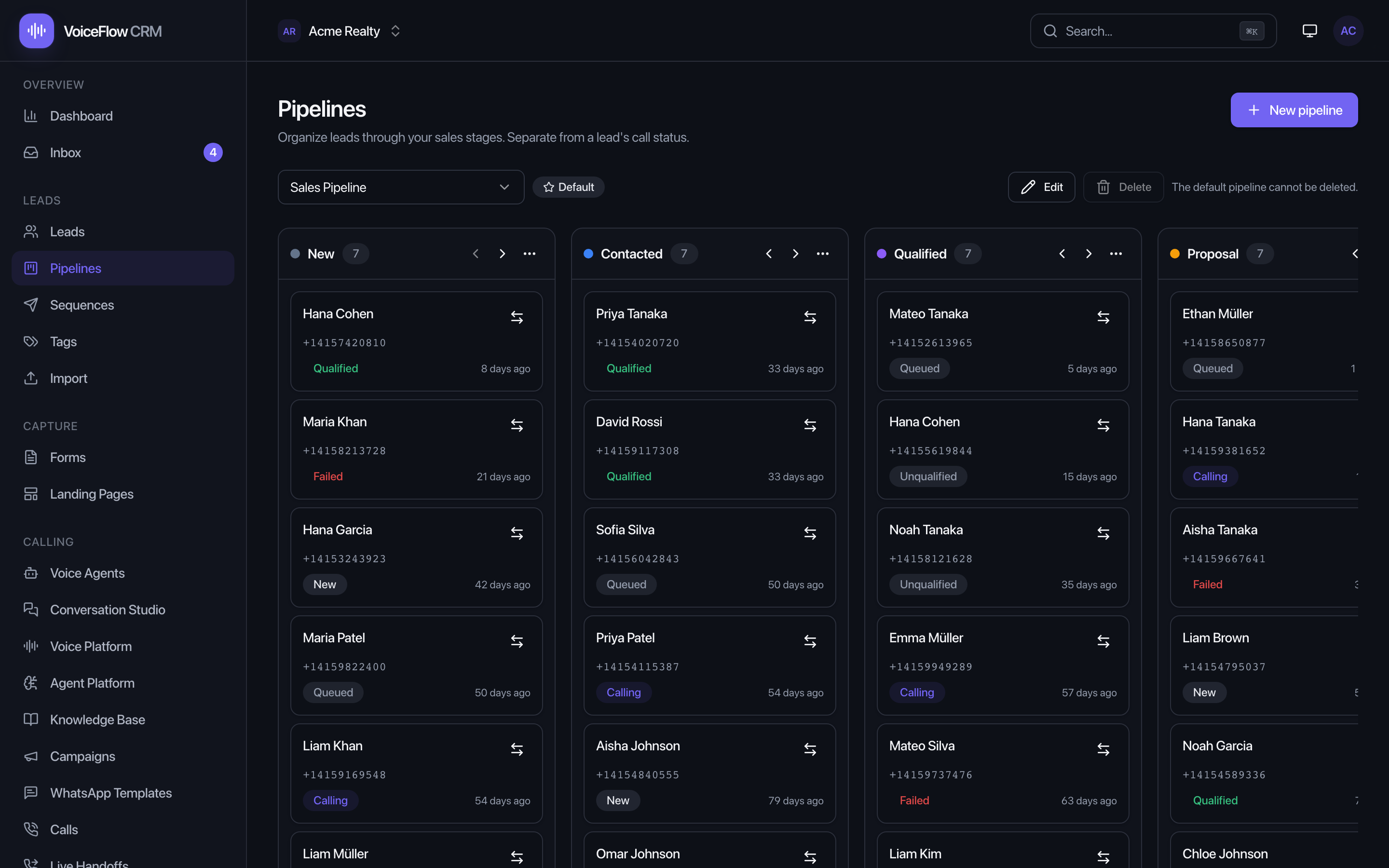Go to Campaigns in the sidebar
This screenshot has width=1389, height=868.
point(123,757)
